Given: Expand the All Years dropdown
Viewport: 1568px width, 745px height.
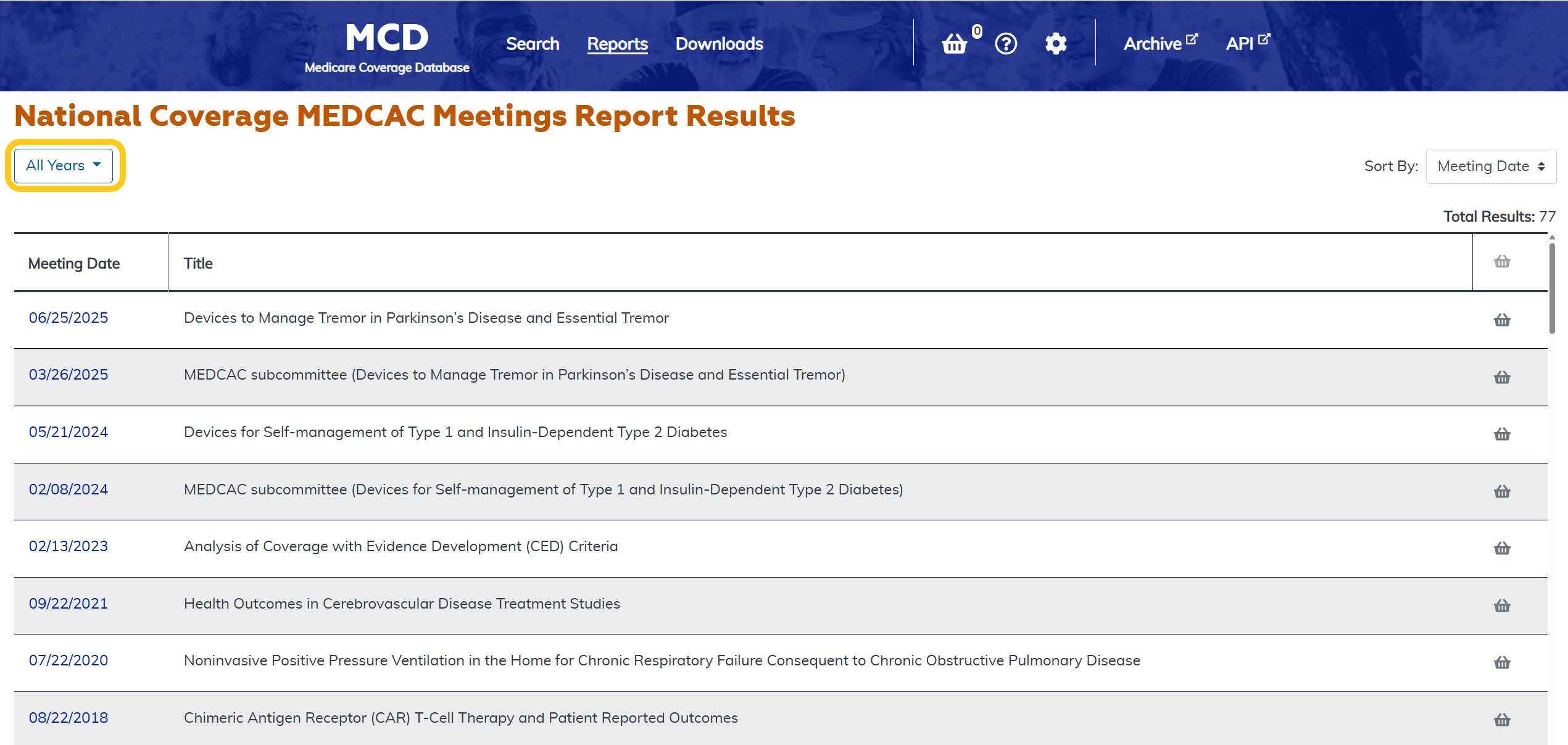Looking at the screenshot, I should 64,165.
